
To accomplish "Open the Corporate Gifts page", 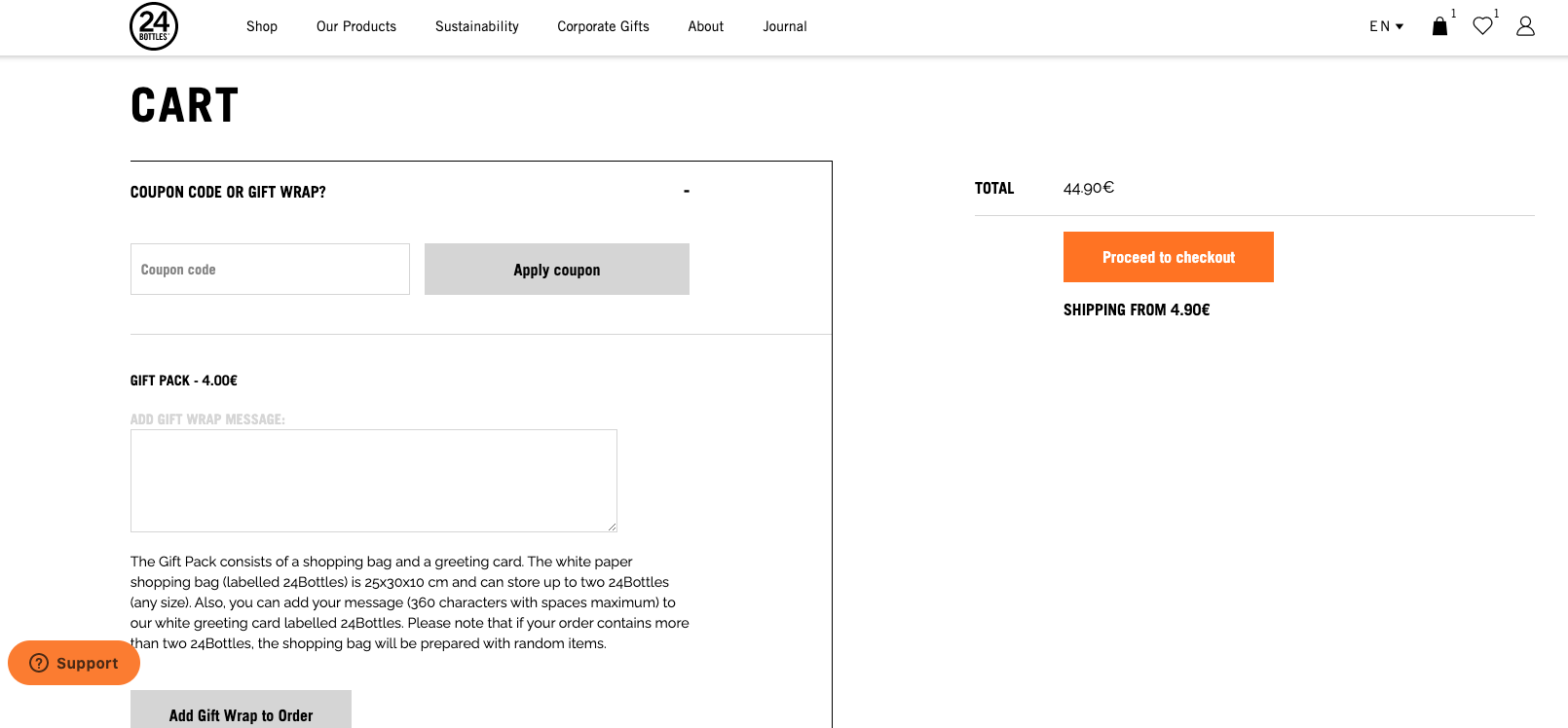I will click(x=603, y=26).
